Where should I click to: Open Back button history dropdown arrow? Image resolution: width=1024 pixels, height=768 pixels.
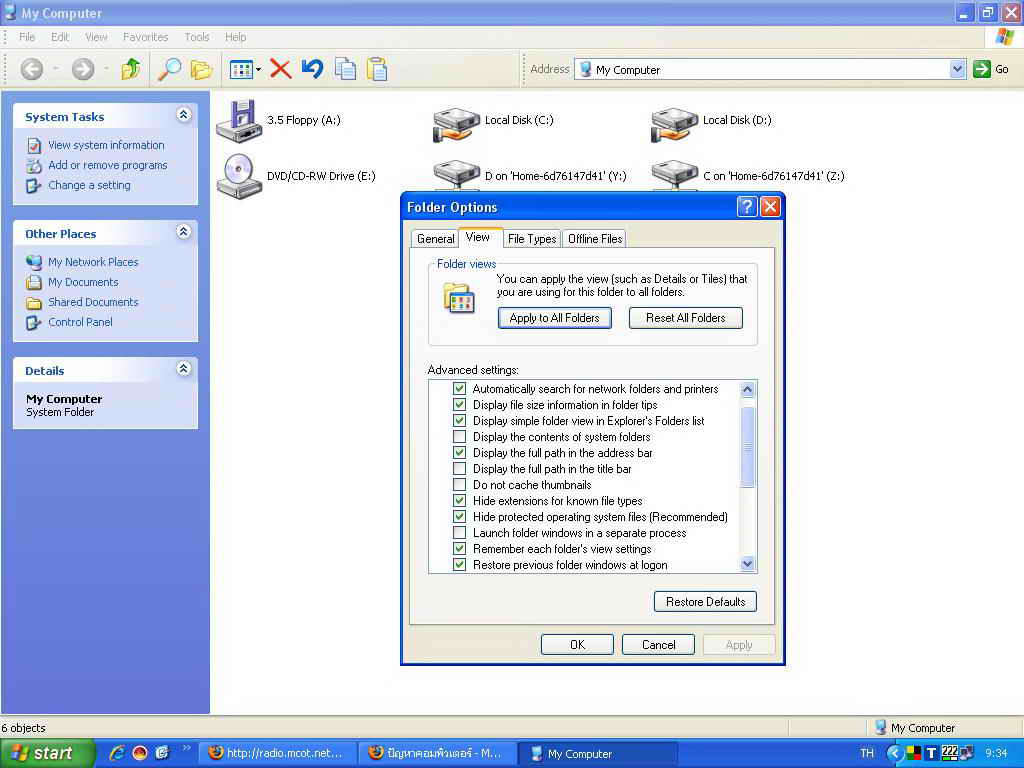55,69
